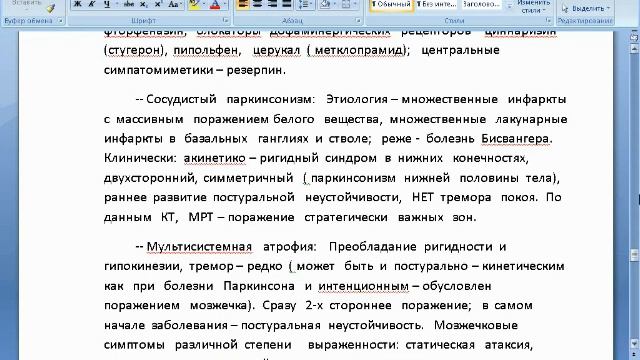640x360 pixels.
Task: Expand styles gallery more arrow
Action: (509, 7)
